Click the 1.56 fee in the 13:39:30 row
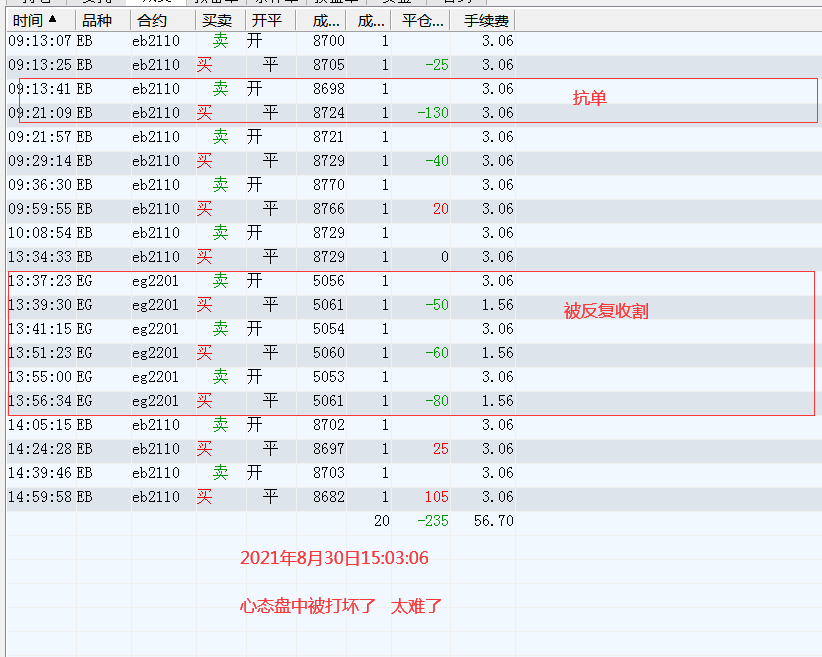 click(x=497, y=305)
